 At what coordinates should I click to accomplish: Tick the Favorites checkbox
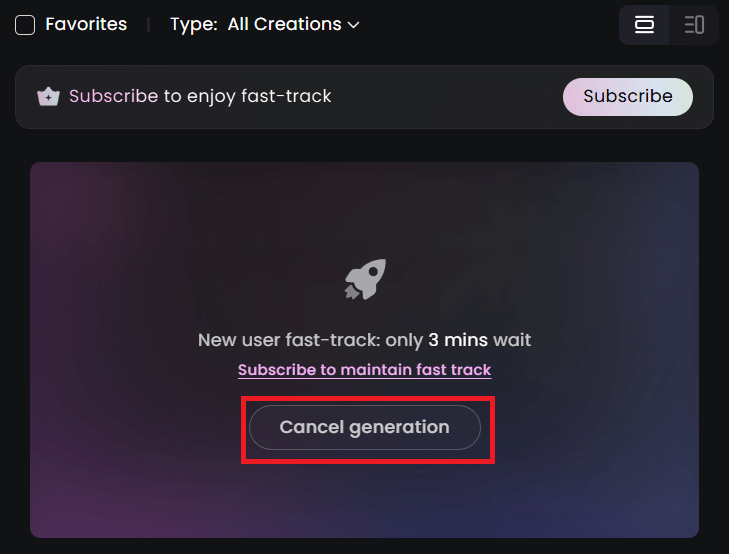pyautogui.click(x=25, y=25)
